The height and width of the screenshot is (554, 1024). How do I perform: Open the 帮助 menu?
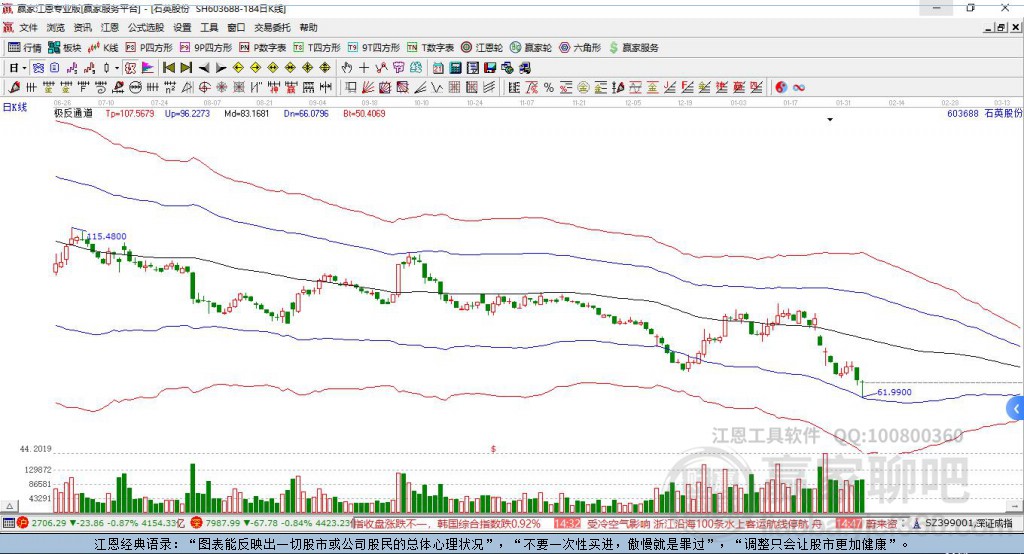click(x=308, y=27)
